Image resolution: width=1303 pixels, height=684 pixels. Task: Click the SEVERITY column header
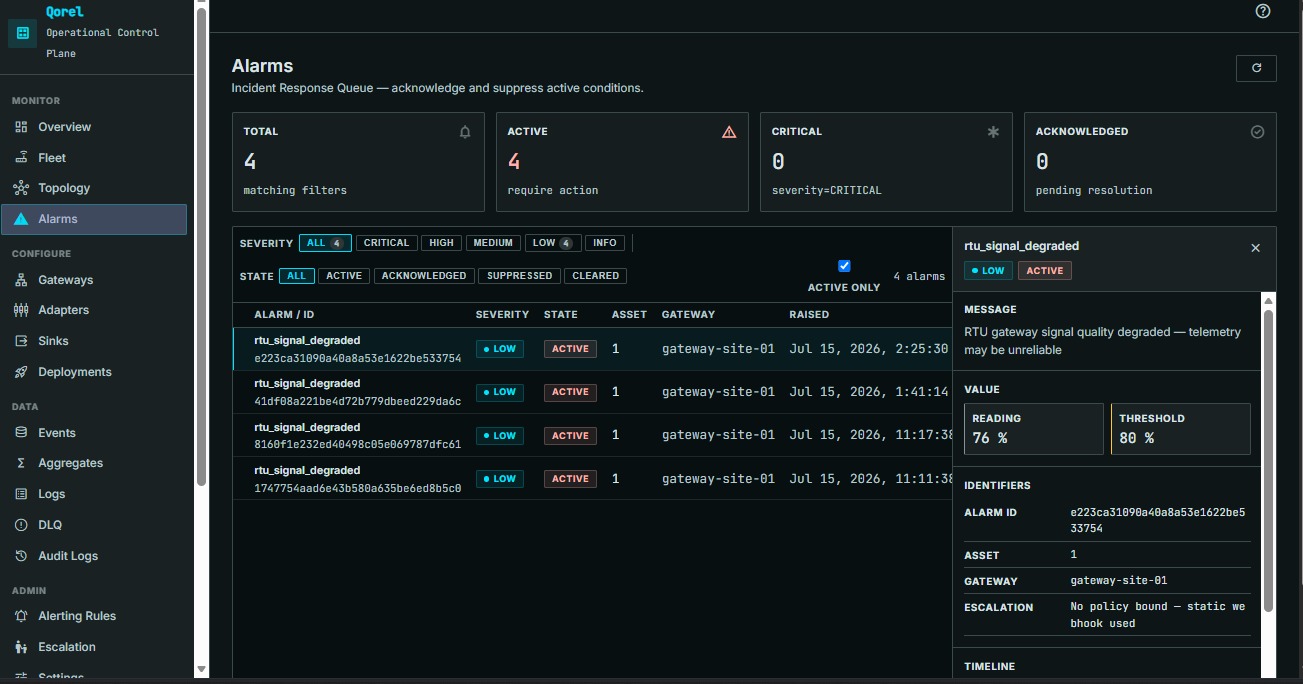[x=502, y=315]
